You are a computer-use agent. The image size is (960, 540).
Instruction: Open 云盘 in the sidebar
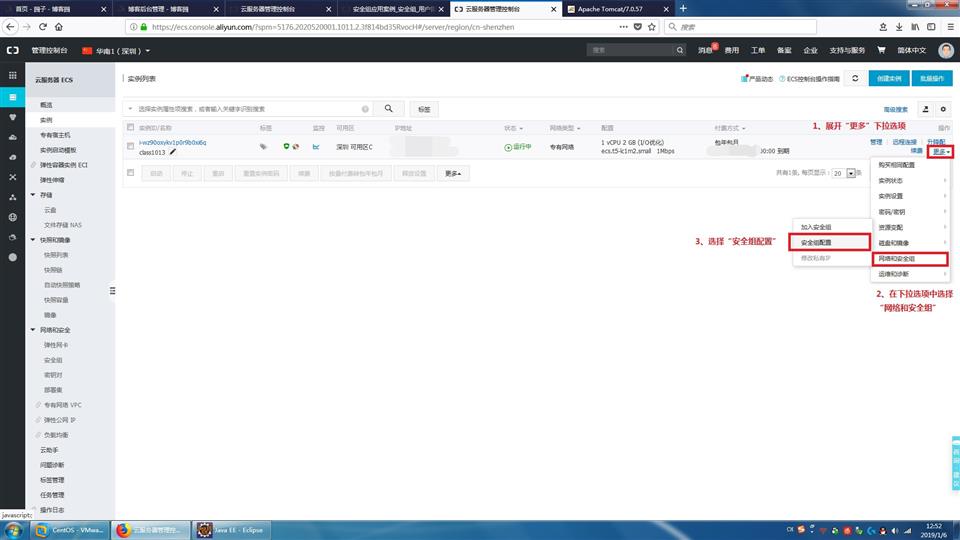(x=50, y=210)
